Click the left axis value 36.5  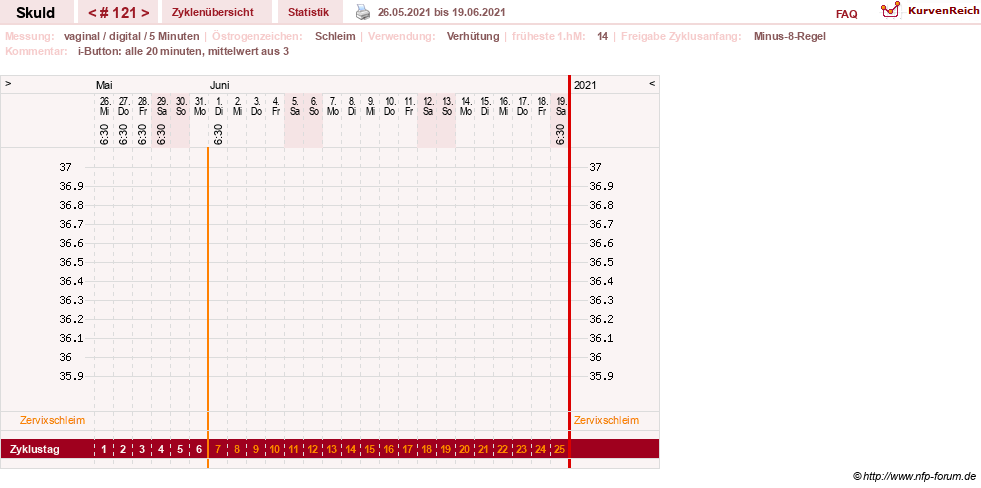point(71,262)
